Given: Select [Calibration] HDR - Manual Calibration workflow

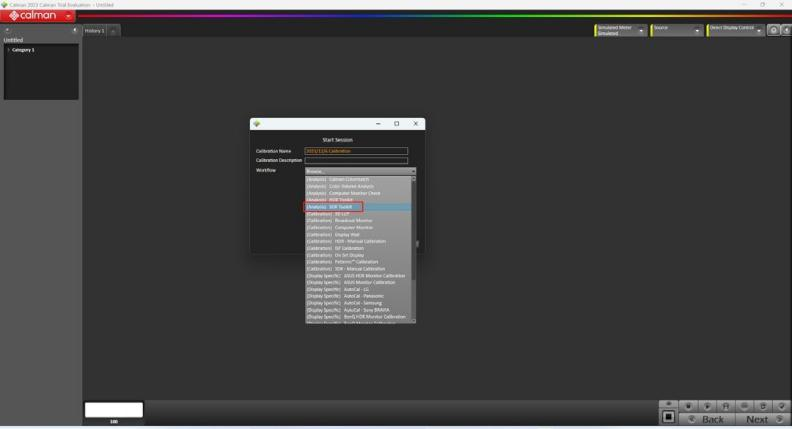Looking at the screenshot, I should (x=358, y=242).
